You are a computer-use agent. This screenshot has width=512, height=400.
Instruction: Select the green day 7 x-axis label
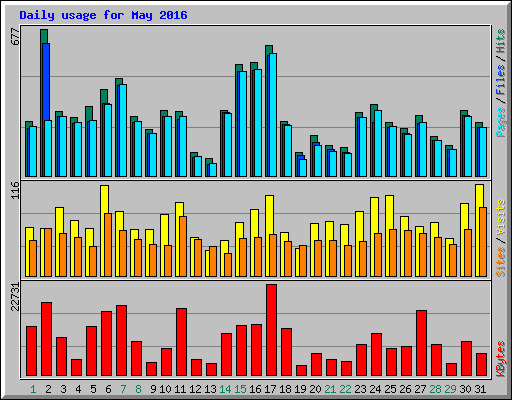pos(123,389)
